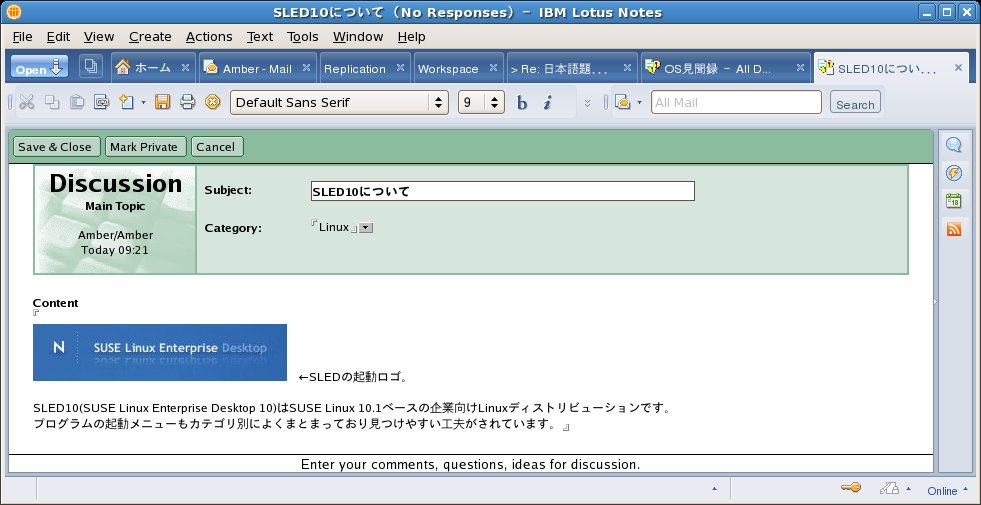
Task: Expand the Category Linux dropdown arrow
Action: [x=367, y=228]
